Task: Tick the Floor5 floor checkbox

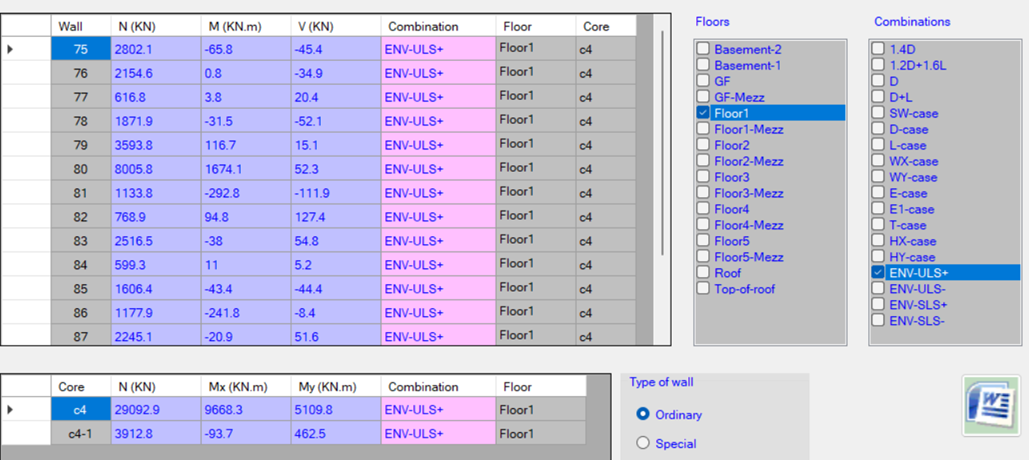Action: coord(703,240)
